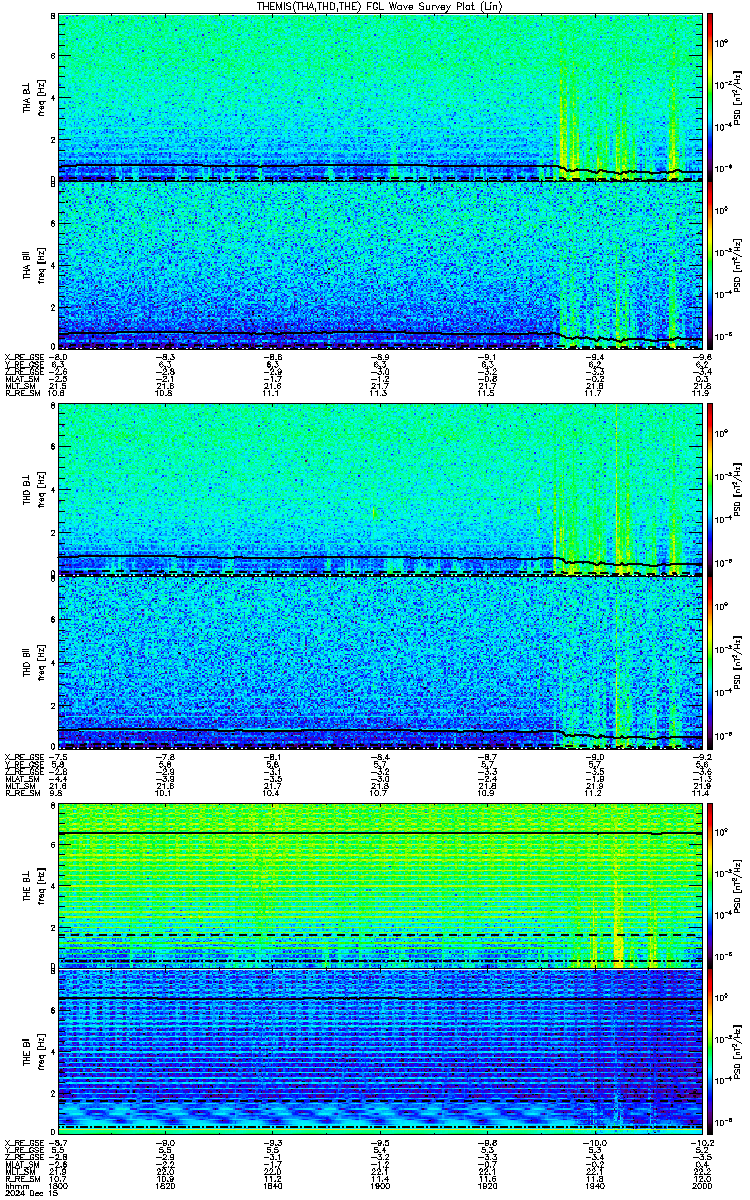Screen dimensions: 750x1200
Task: Click the PSD [nT²/Hz] label beside THA B⊥
Action: pos(738,97)
